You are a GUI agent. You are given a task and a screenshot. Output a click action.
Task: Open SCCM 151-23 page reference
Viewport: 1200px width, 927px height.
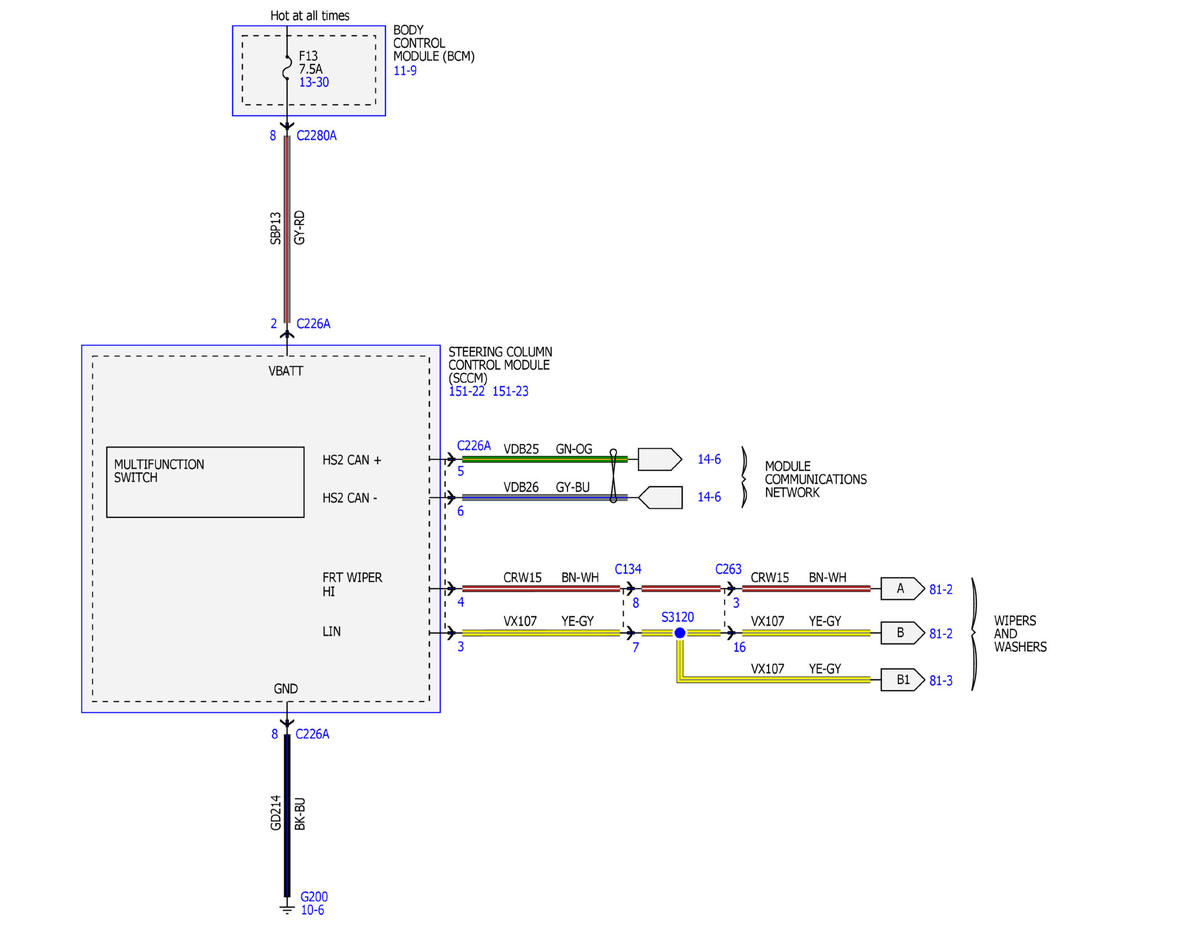pyautogui.click(x=510, y=391)
